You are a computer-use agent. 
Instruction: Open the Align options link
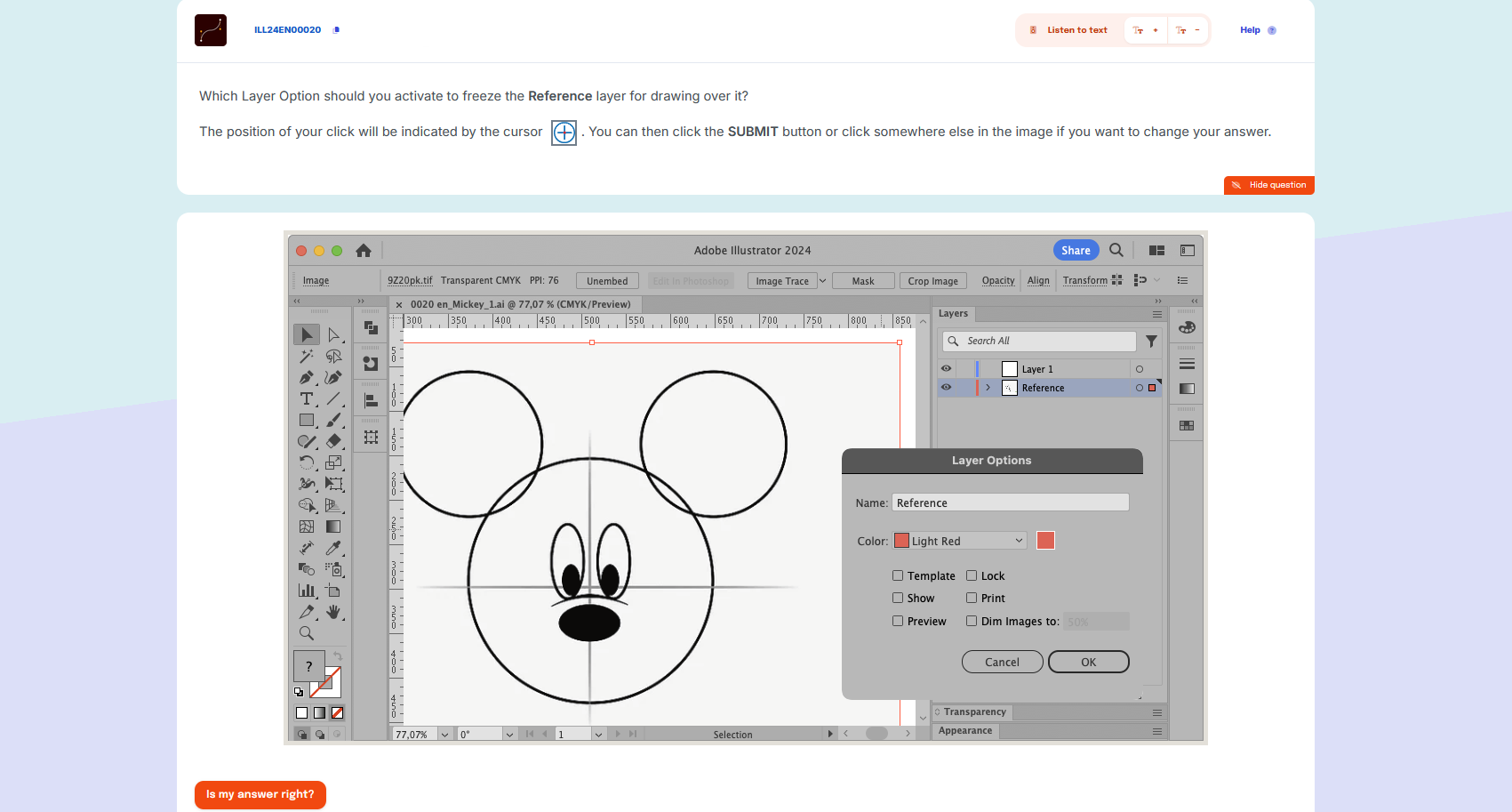click(1038, 281)
